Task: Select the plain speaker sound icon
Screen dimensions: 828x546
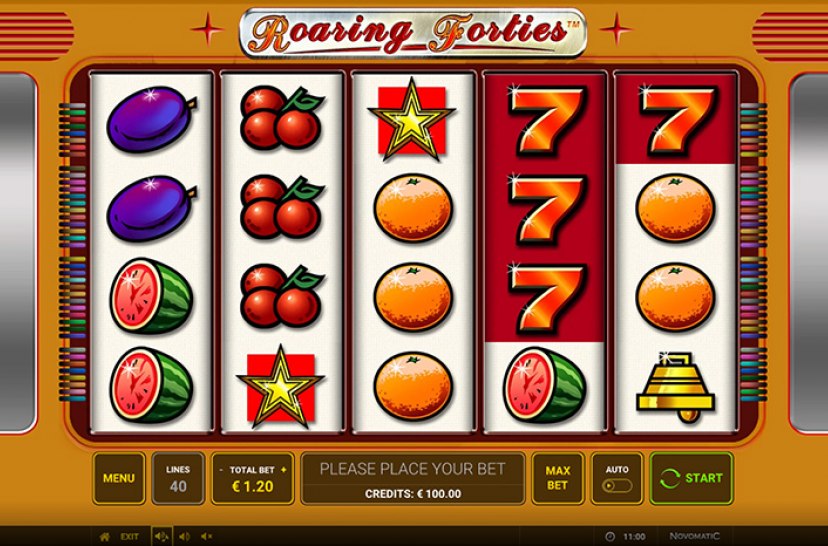Action: click(x=184, y=536)
